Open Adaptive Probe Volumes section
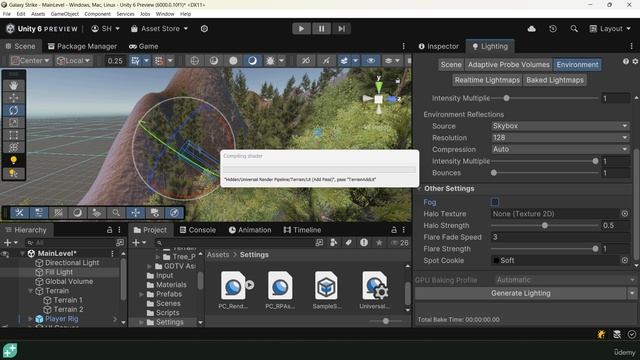 [x=509, y=64]
